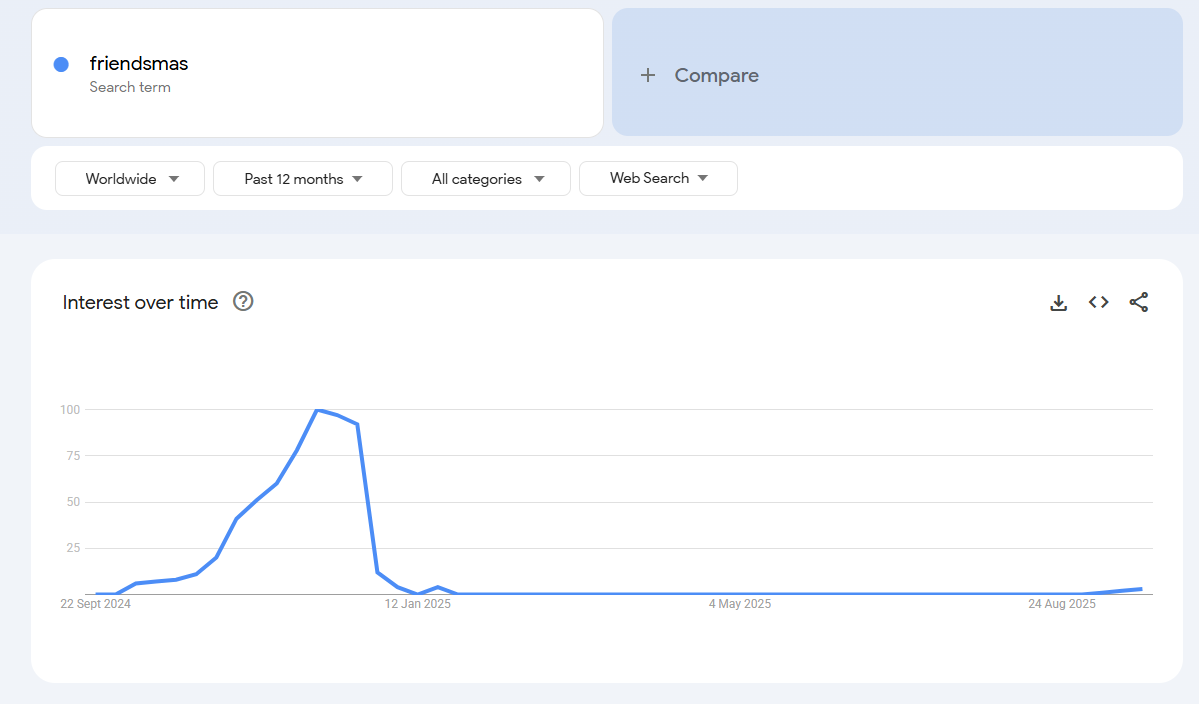Click the 50 value on the y-axis
Image resolution: width=1199 pixels, height=704 pixels.
coord(73,502)
